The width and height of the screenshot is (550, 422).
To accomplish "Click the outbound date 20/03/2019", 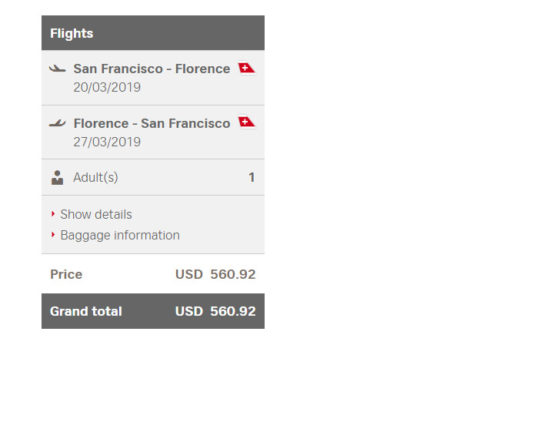I will coord(107,87).
